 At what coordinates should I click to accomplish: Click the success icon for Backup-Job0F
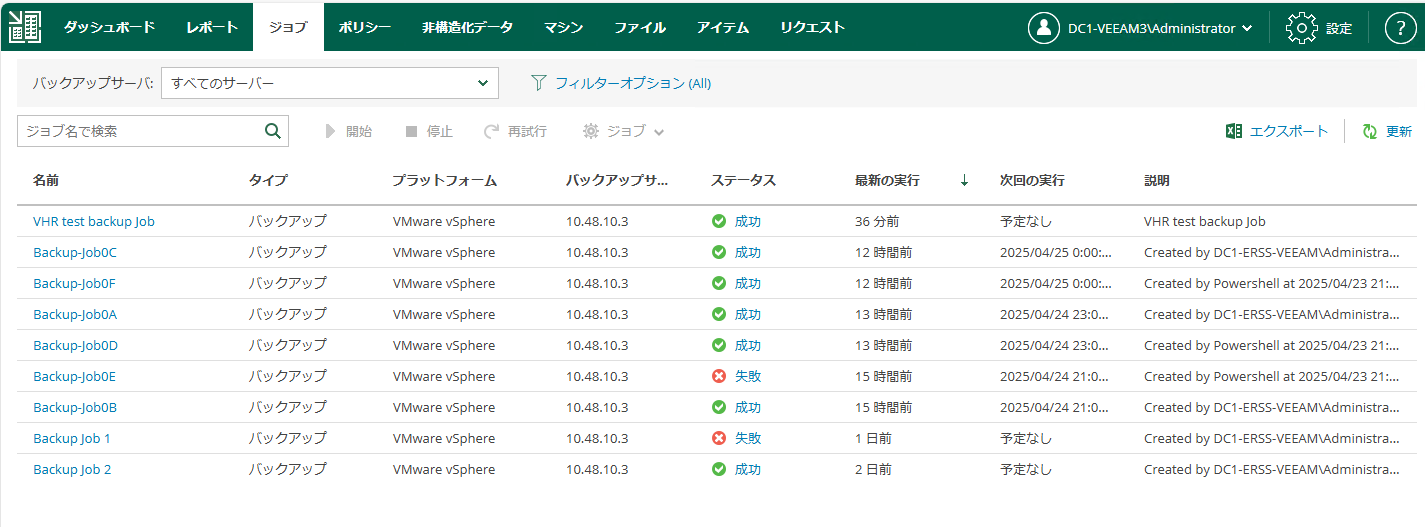pos(719,283)
